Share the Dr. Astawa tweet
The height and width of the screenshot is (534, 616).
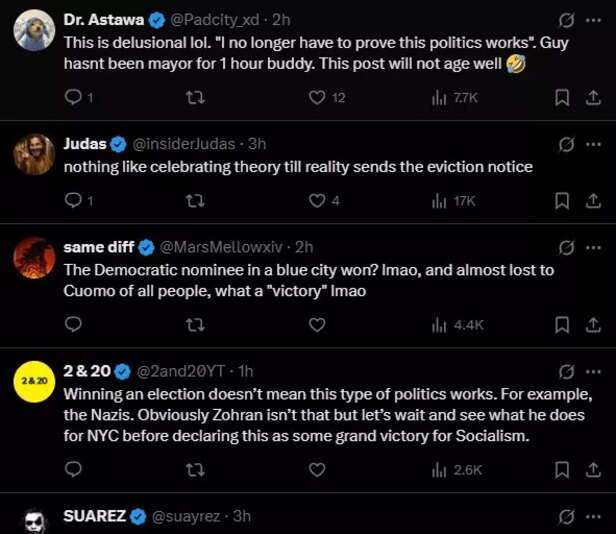coord(592,97)
